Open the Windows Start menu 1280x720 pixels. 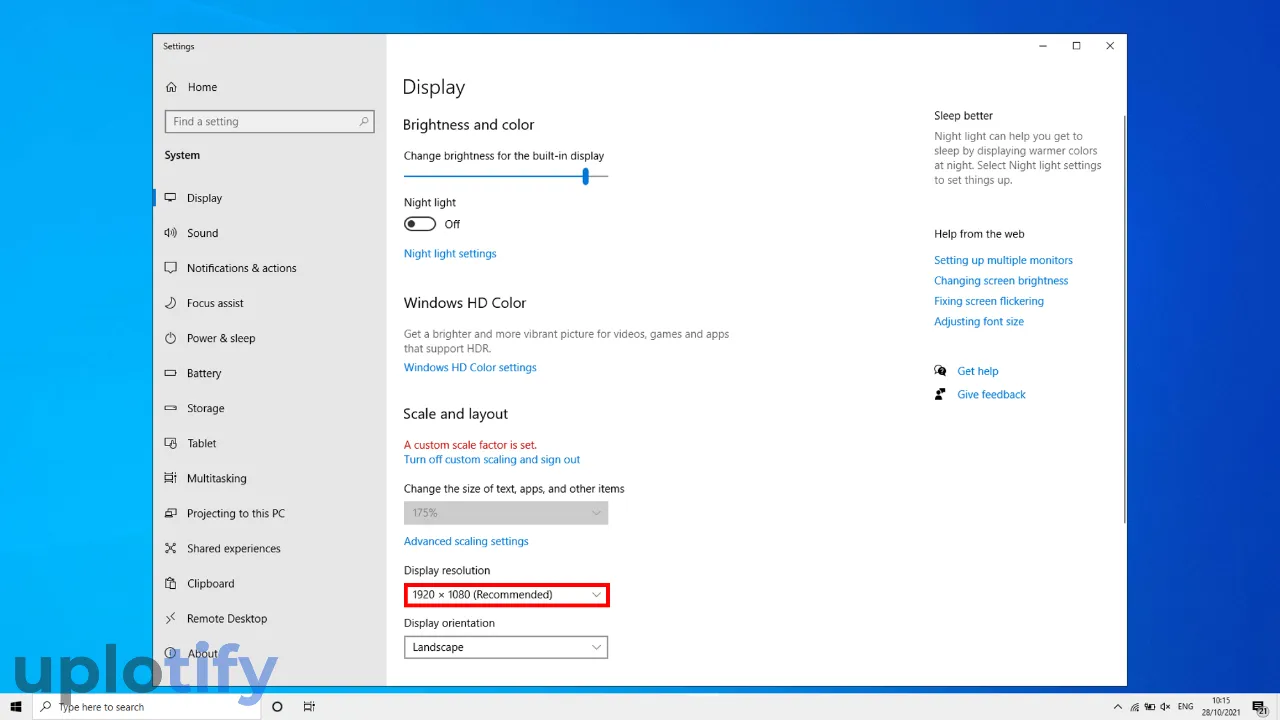click(16, 707)
